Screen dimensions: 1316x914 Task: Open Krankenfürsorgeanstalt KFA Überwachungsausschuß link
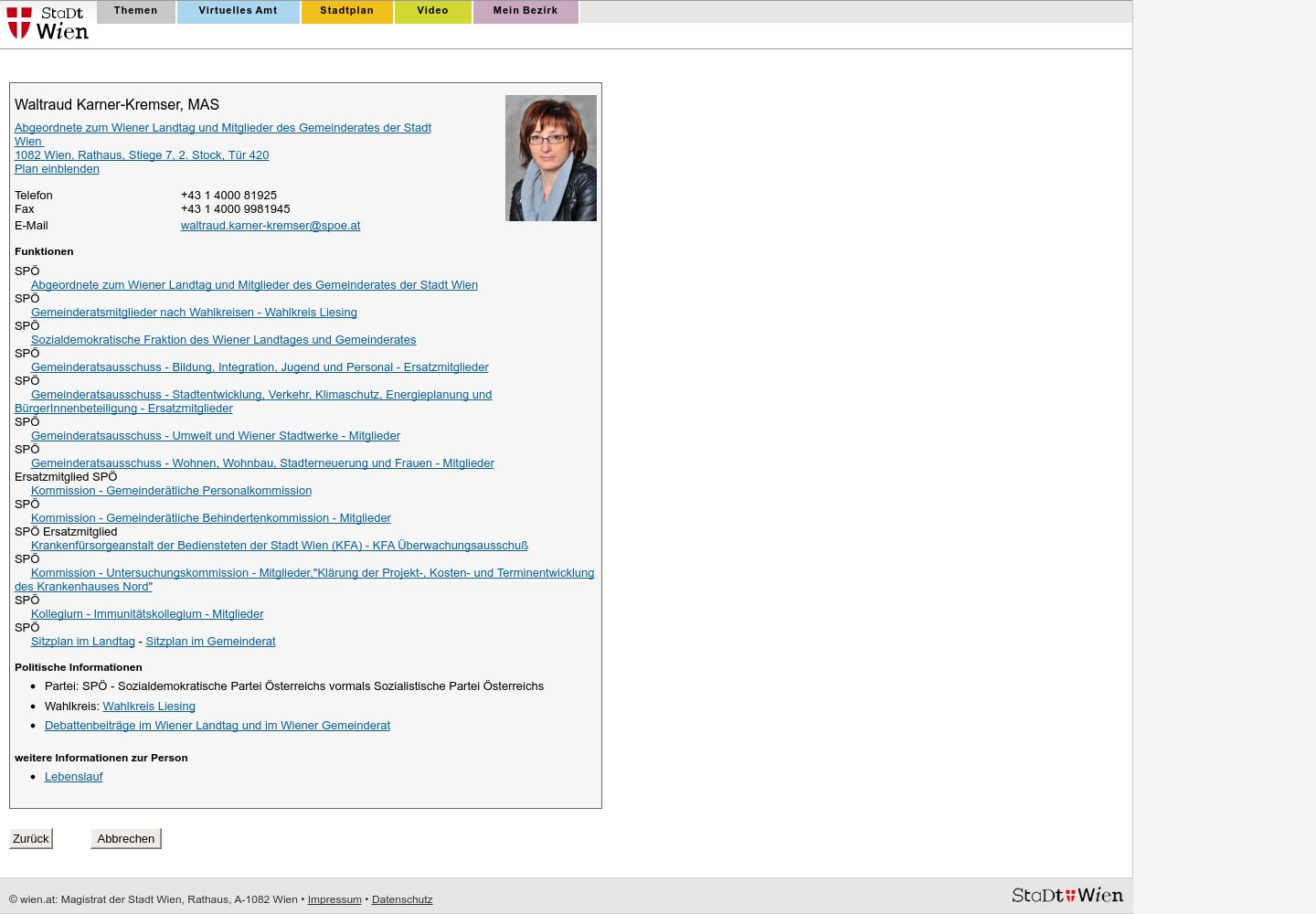280,546
